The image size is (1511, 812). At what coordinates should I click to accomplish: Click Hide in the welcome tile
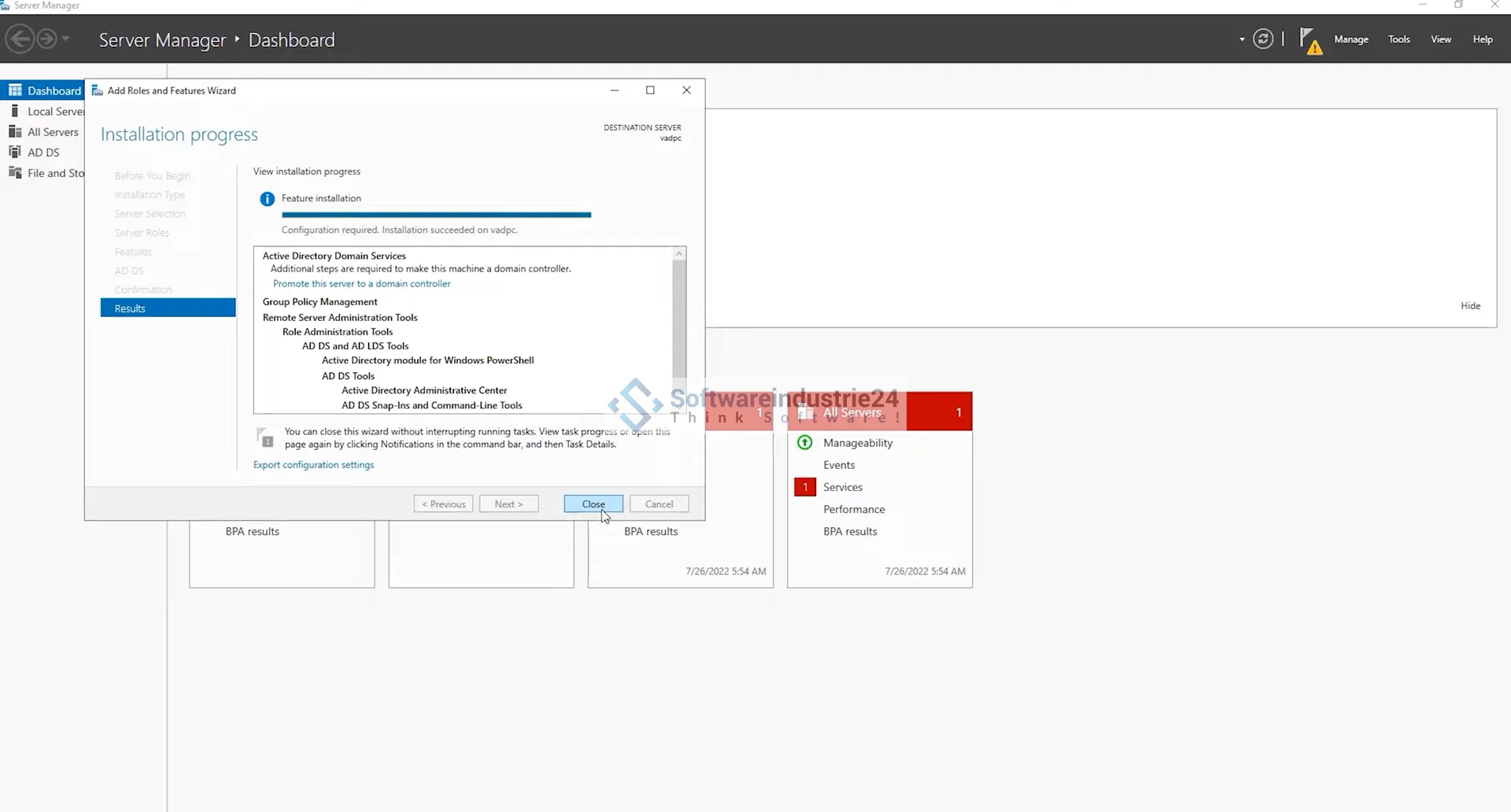click(x=1470, y=306)
